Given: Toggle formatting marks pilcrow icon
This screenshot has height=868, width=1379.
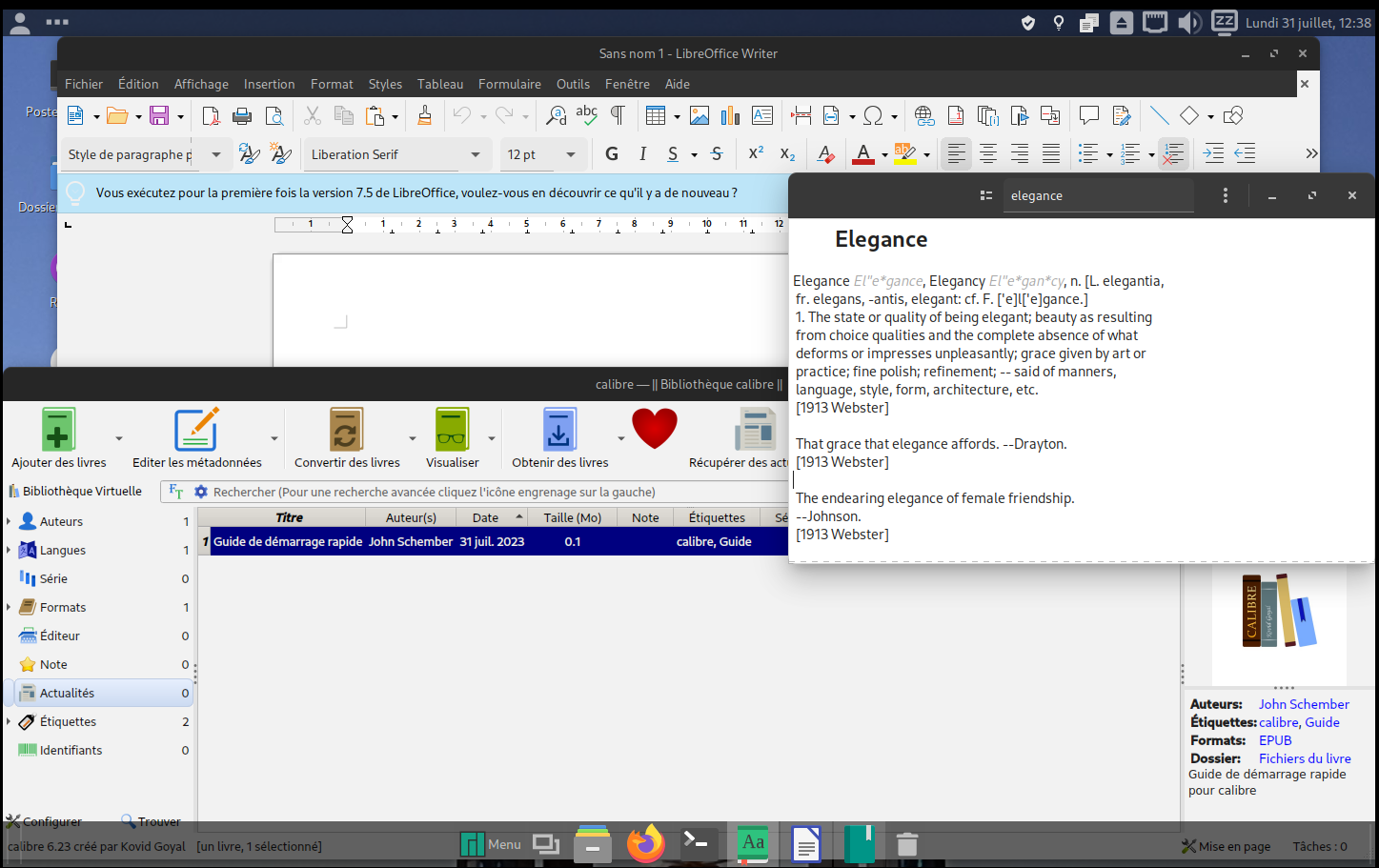Looking at the screenshot, I should tap(618, 116).
